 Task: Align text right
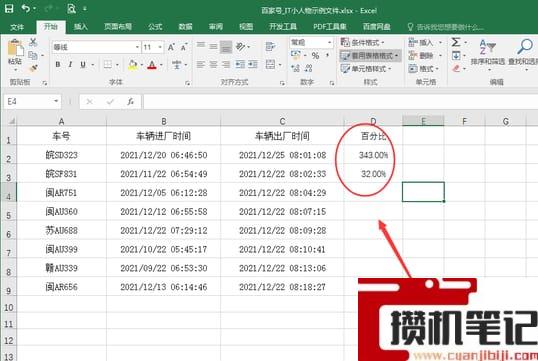(x=226, y=64)
